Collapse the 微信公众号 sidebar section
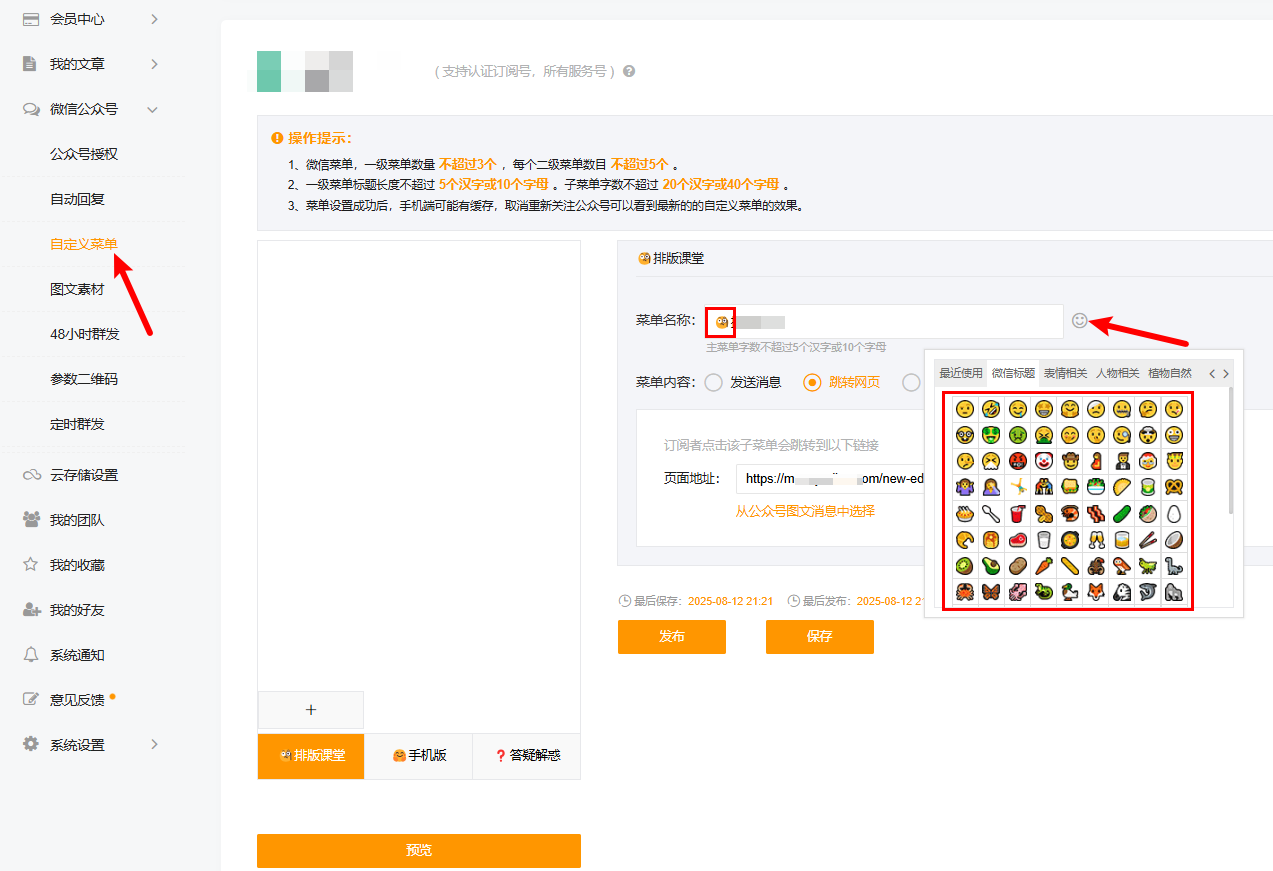This screenshot has width=1273, height=871. pyautogui.click(x=153, y=109)
